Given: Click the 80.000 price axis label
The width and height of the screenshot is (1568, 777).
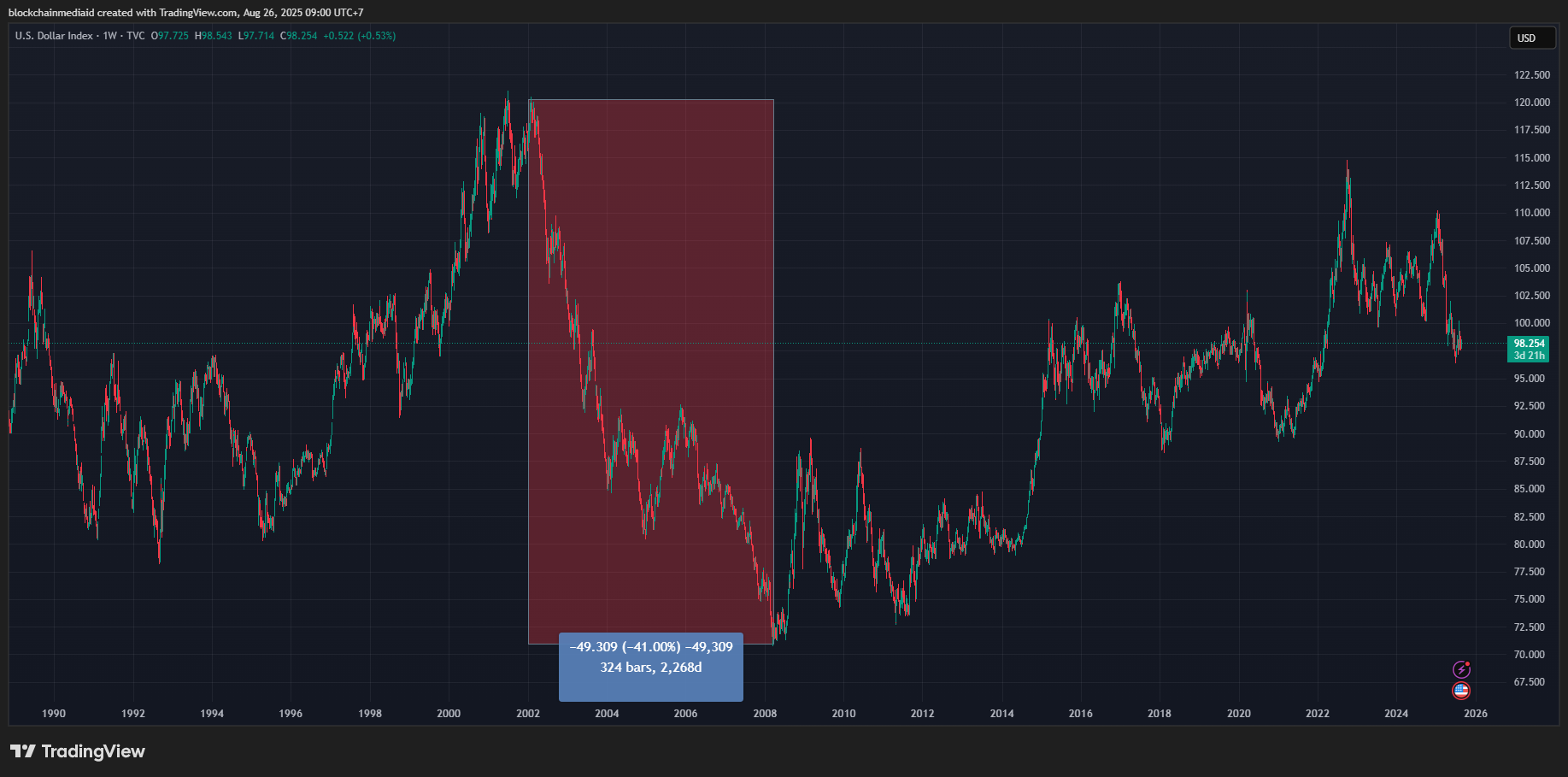Looking at the screenshot, I should tap(1531, 544).
